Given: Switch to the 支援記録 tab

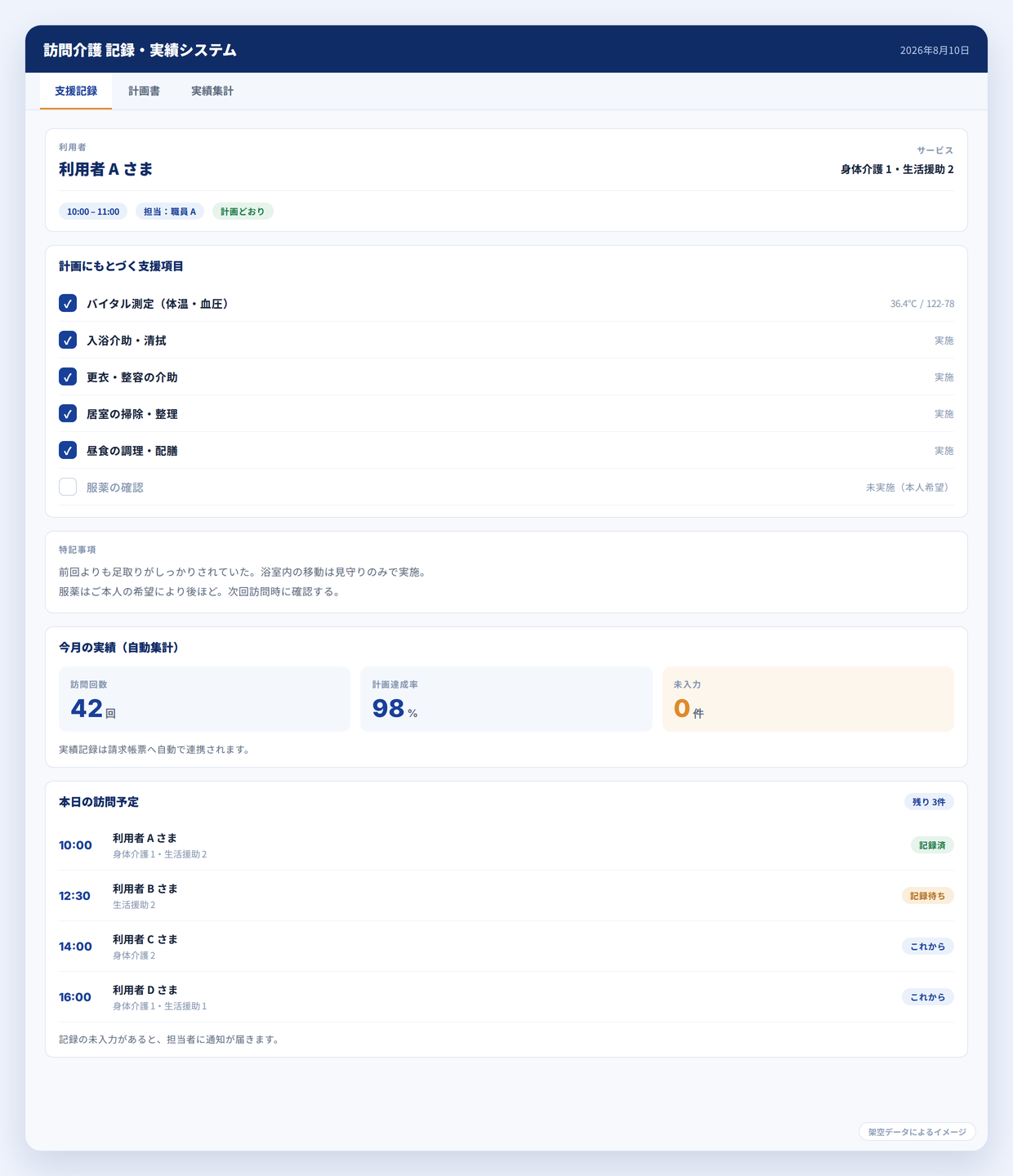Looking at the screenshot, I should click(x=76, y=91).
